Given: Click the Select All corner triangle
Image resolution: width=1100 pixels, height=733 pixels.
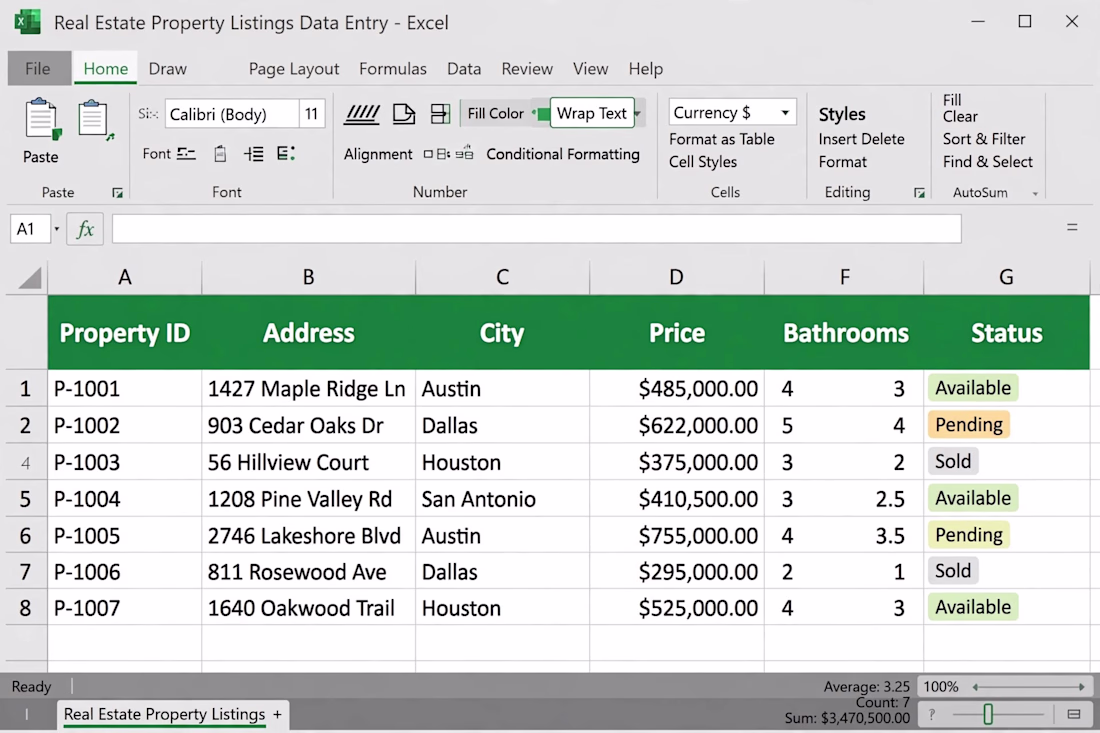Looking at the screenshot, I should point(29,278).
